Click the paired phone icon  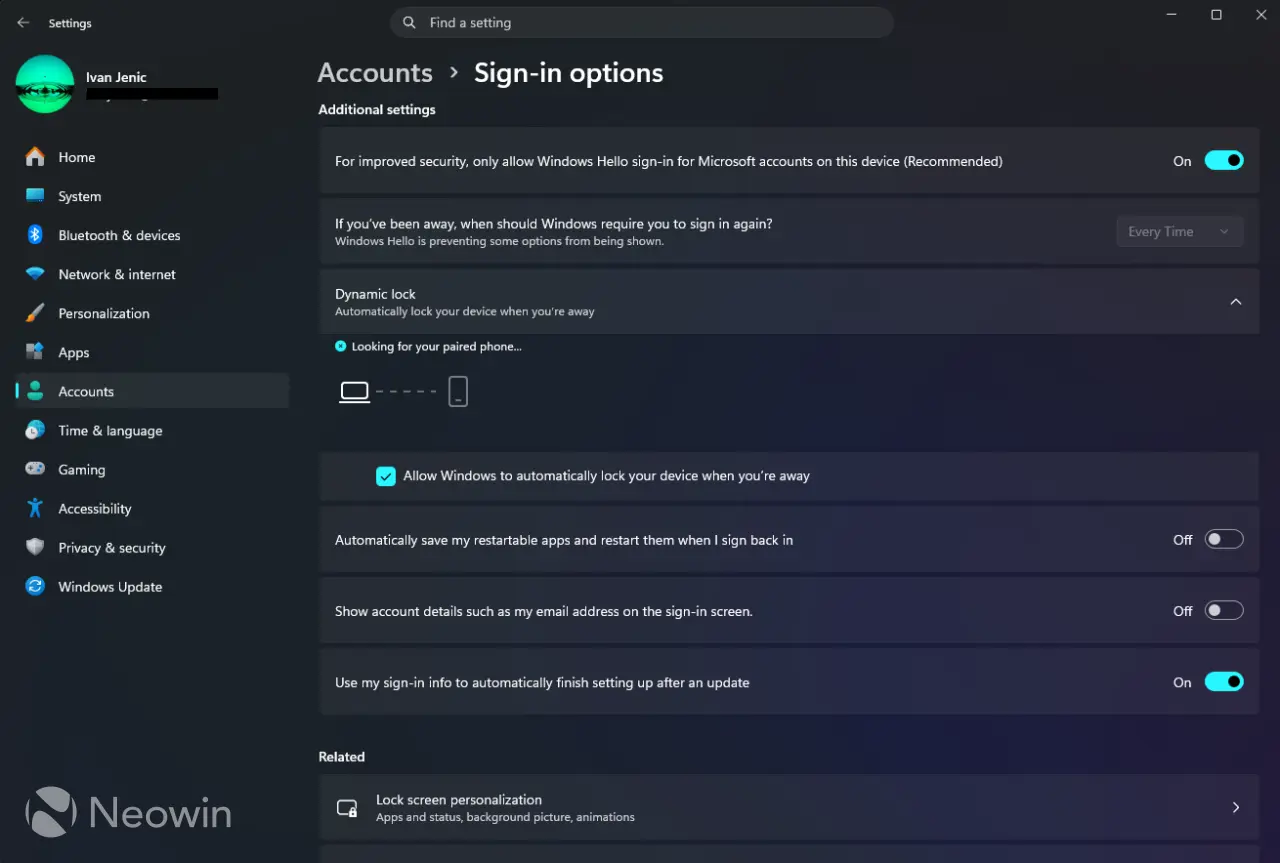click(458, 391)
